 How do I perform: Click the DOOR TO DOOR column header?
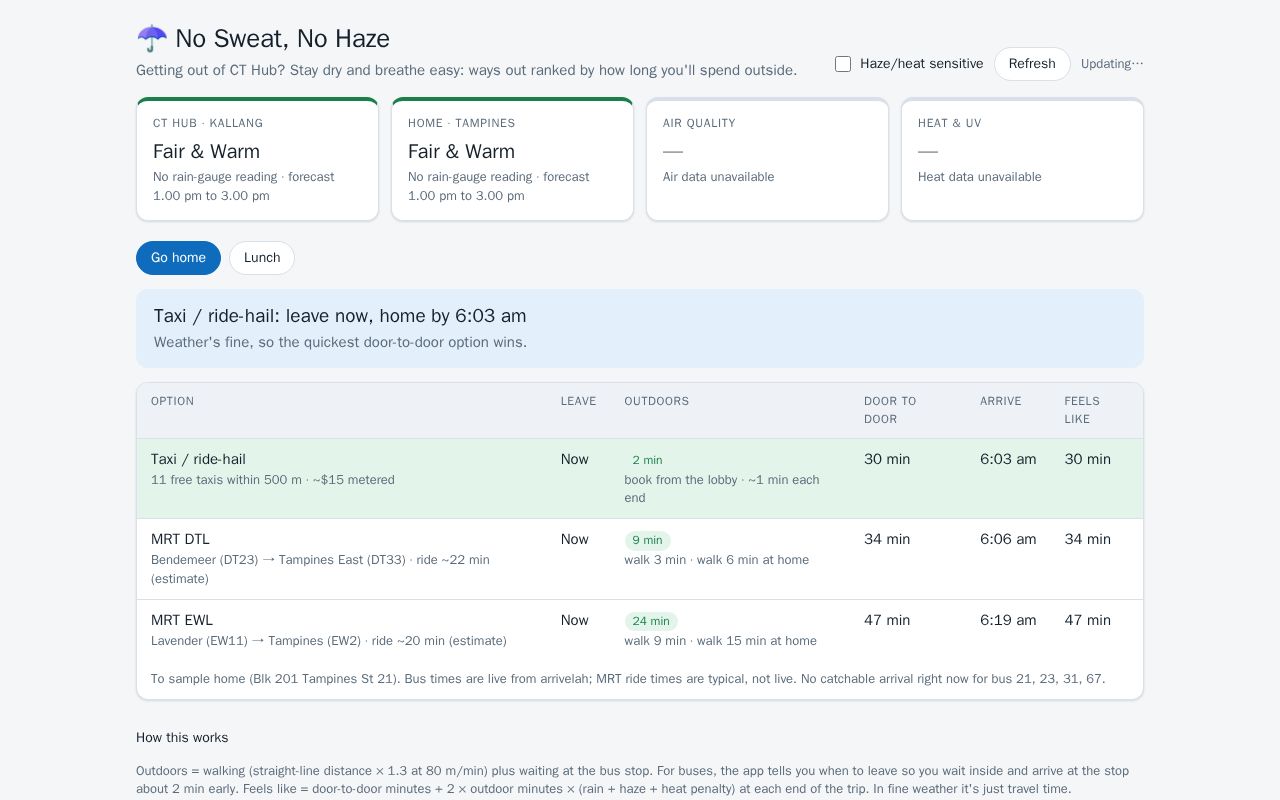tap(890, 410)
